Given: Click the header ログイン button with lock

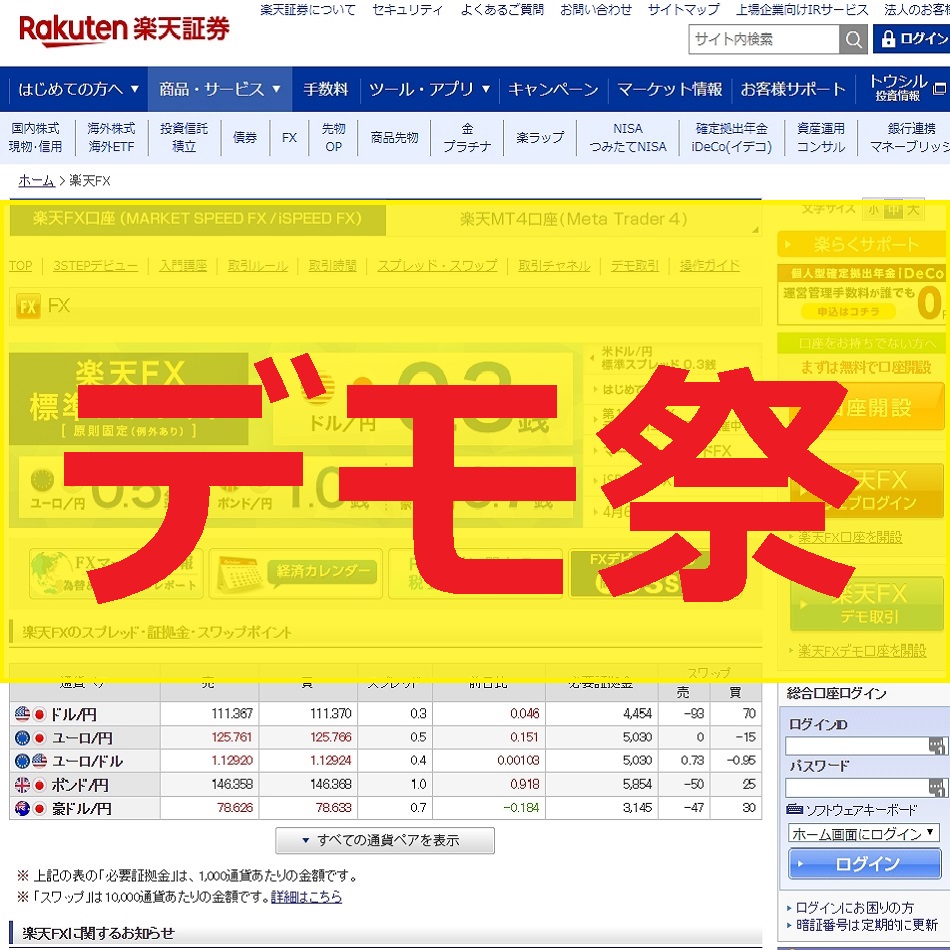Looking at the screenshot, I should [x=912, y=39].
